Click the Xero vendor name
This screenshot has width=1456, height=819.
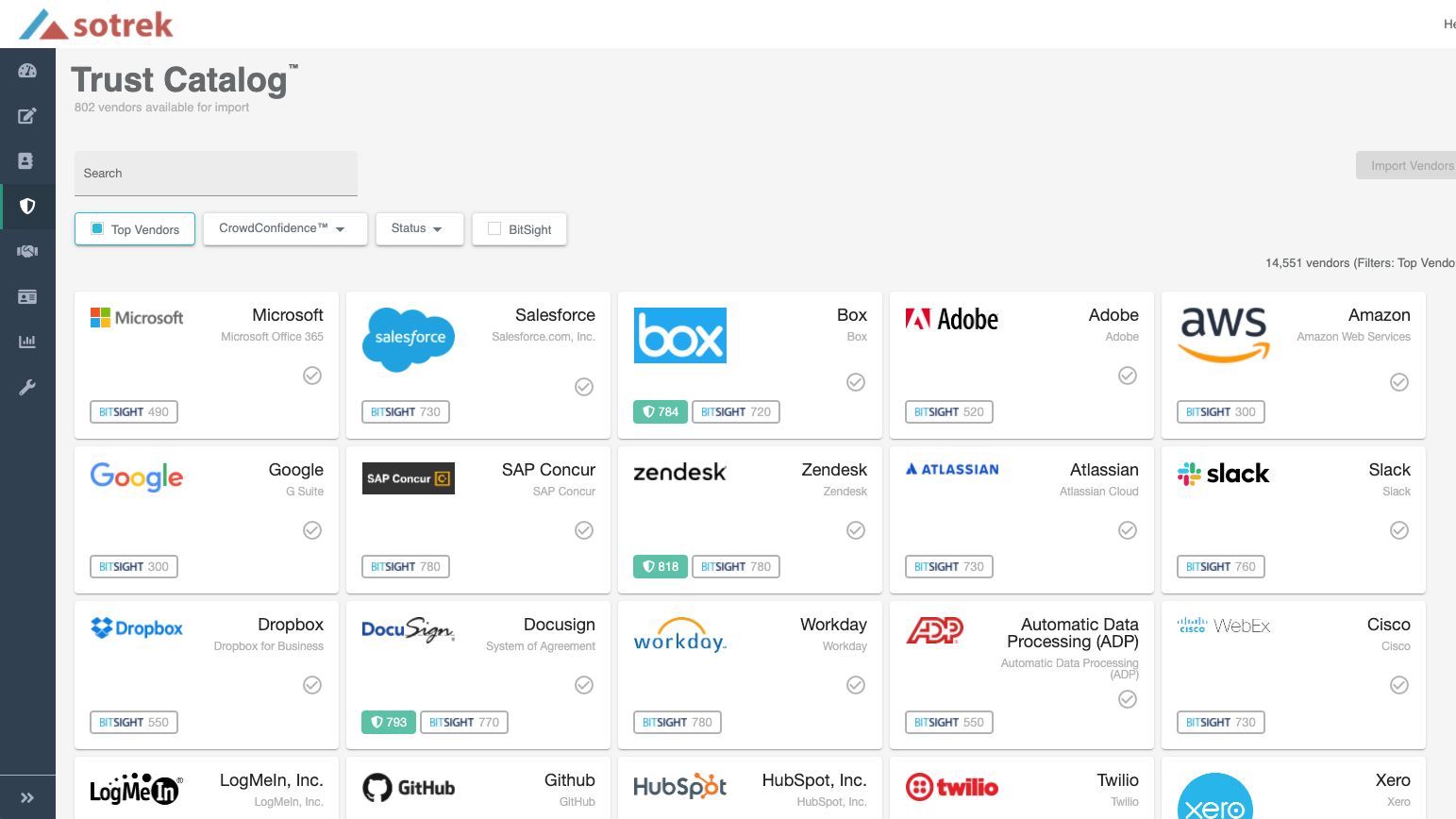click(x=1393, y=780)
